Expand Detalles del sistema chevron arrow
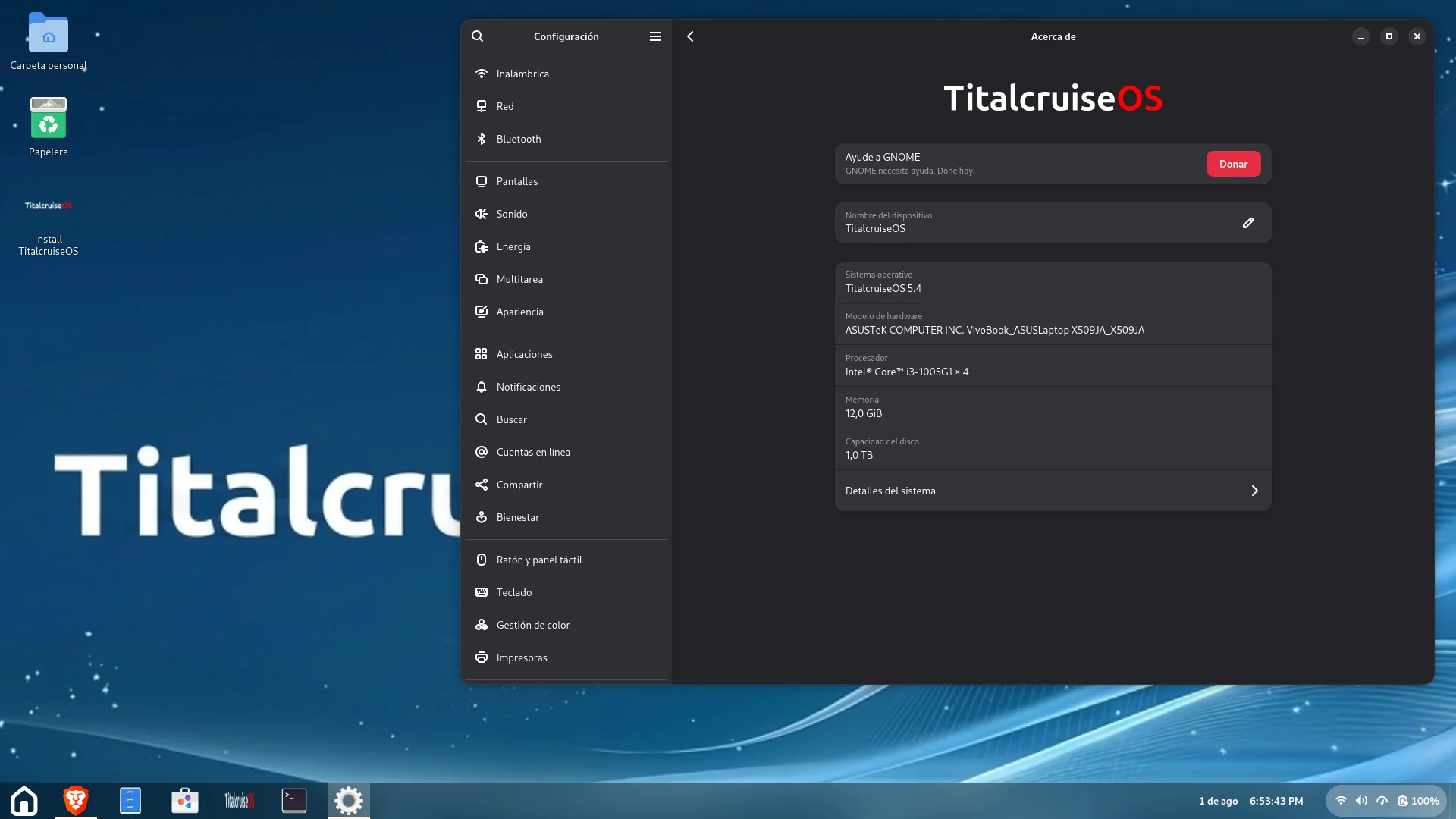Screen dimensions: 1456x819 (1255, 491)
